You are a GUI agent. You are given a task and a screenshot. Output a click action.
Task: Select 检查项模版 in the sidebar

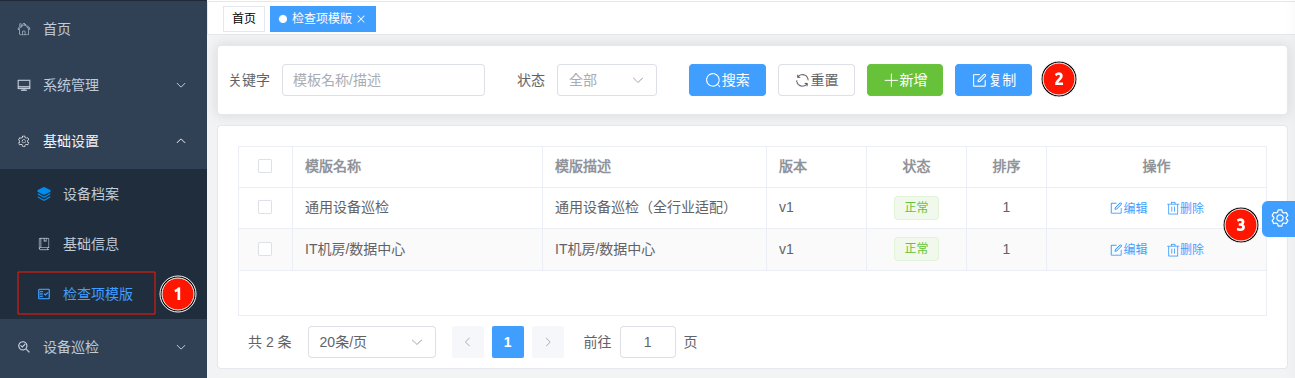pyautogui.click(x=103, y=294)
